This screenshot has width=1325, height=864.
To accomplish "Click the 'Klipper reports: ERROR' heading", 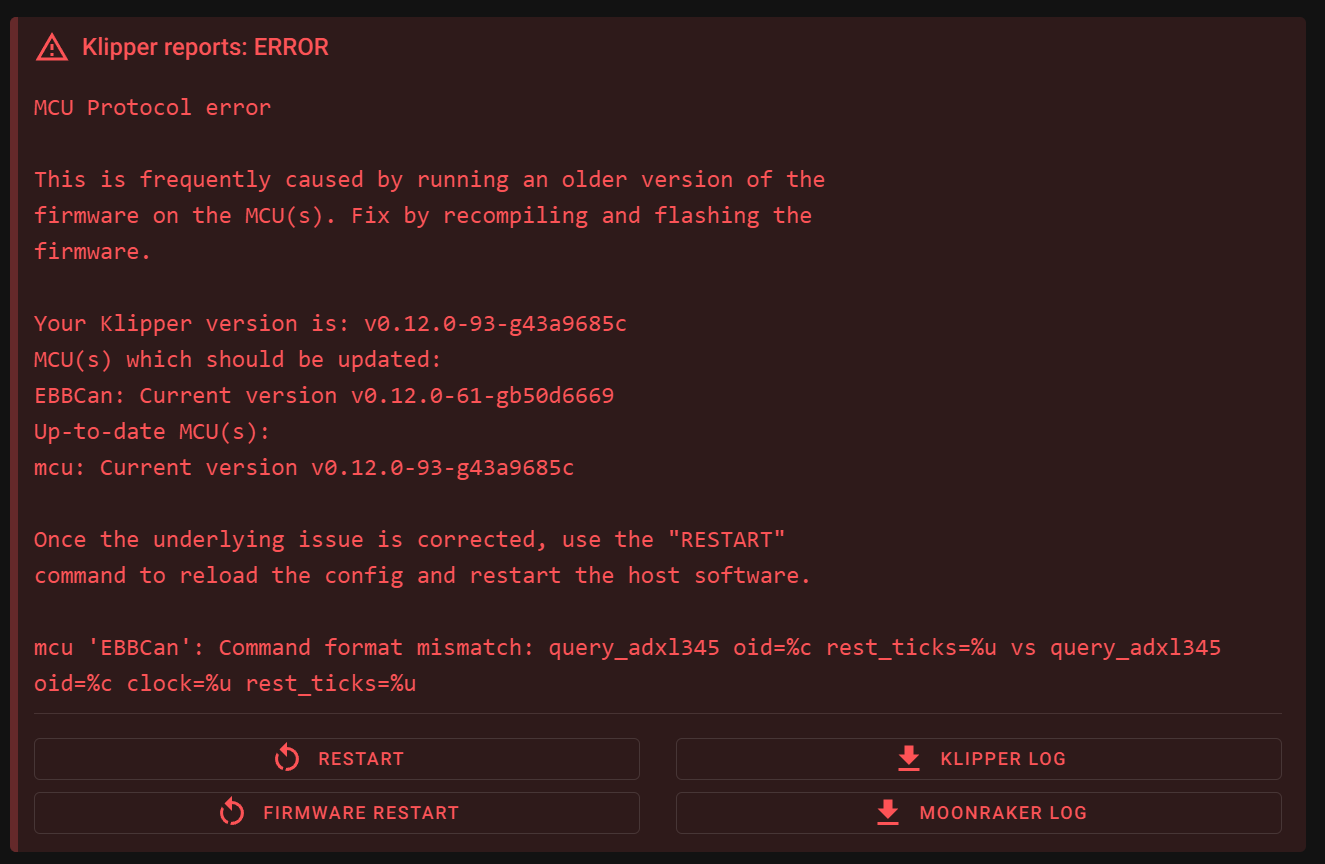I will point(205,47).
